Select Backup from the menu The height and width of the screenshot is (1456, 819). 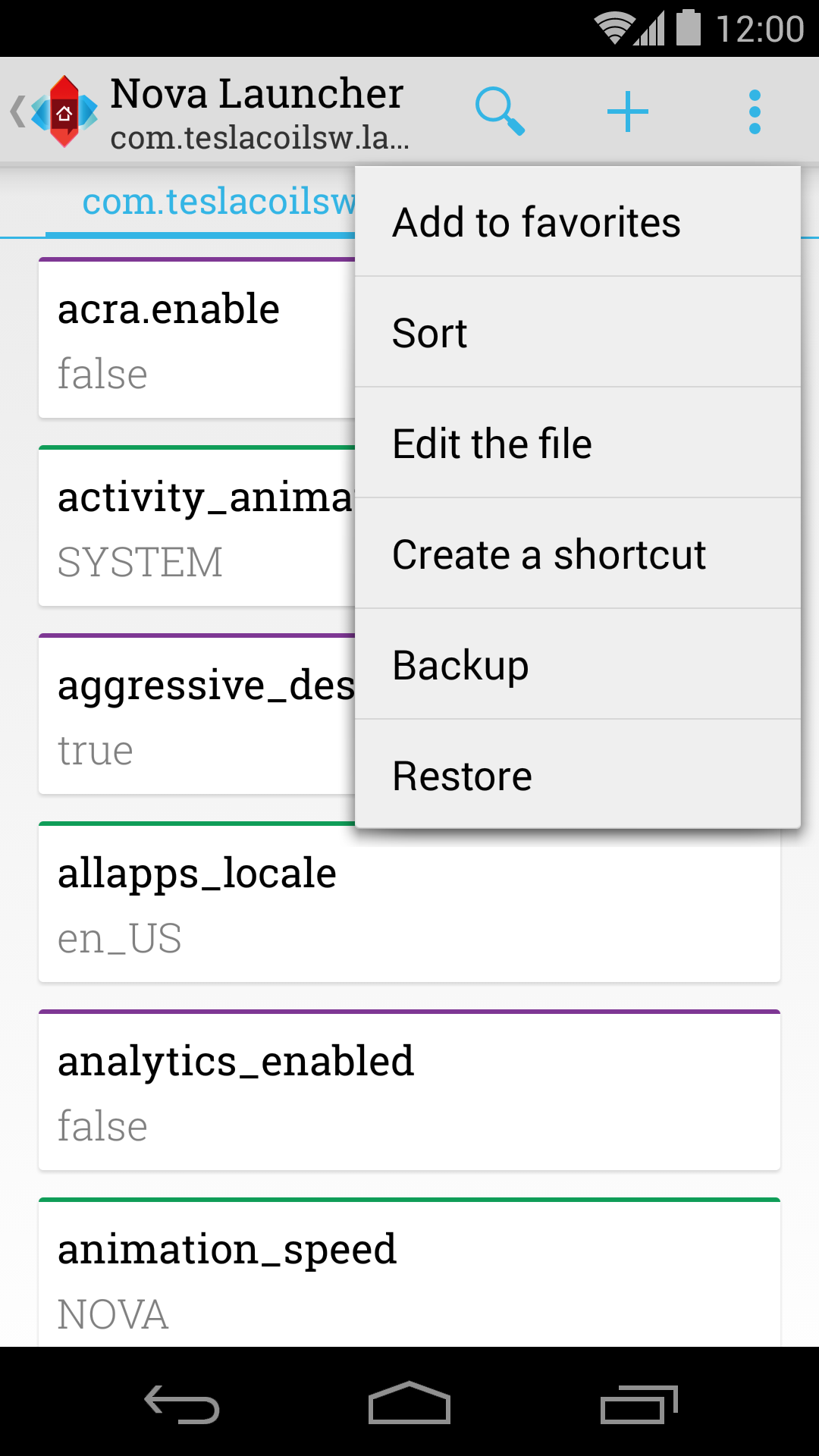pyautogui.click(x=578, y=665)
